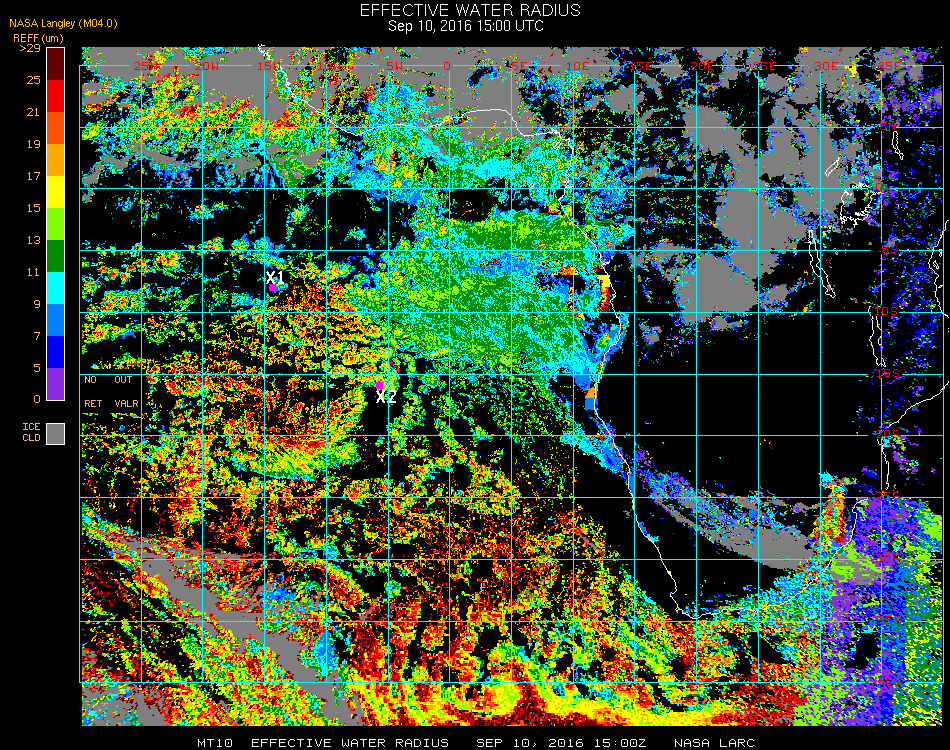
Task: Click the 'Sep 10, 2016 15:00 UTC' subtitle
Action: tap(466, 26)
